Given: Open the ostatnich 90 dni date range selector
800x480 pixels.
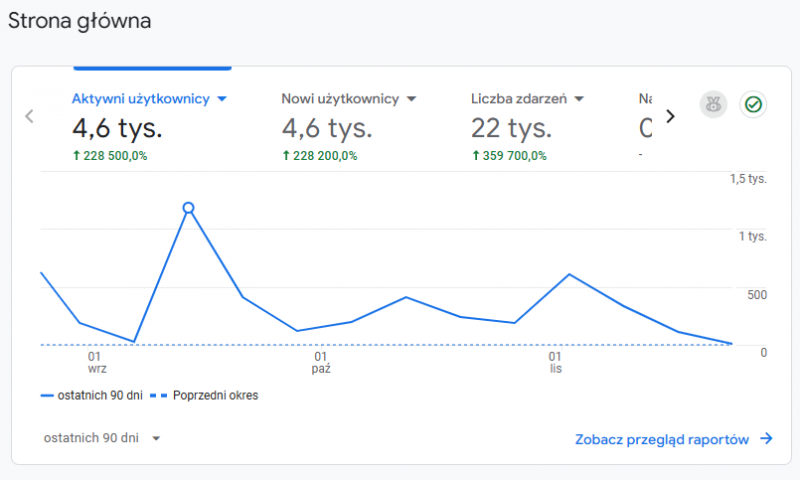Looking at the screenshot, I should [x=102, y=438].
